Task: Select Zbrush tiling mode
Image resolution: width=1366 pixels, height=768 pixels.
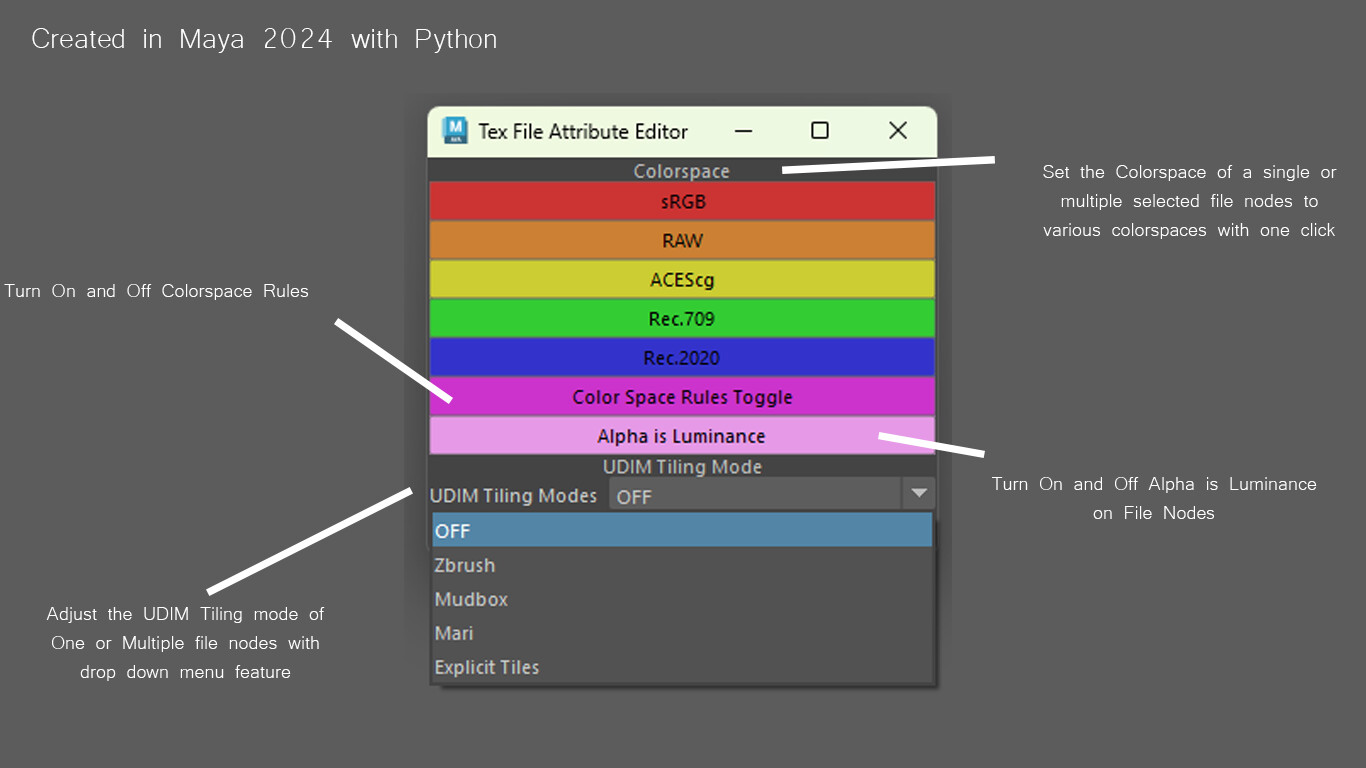Action: (682, 565)
